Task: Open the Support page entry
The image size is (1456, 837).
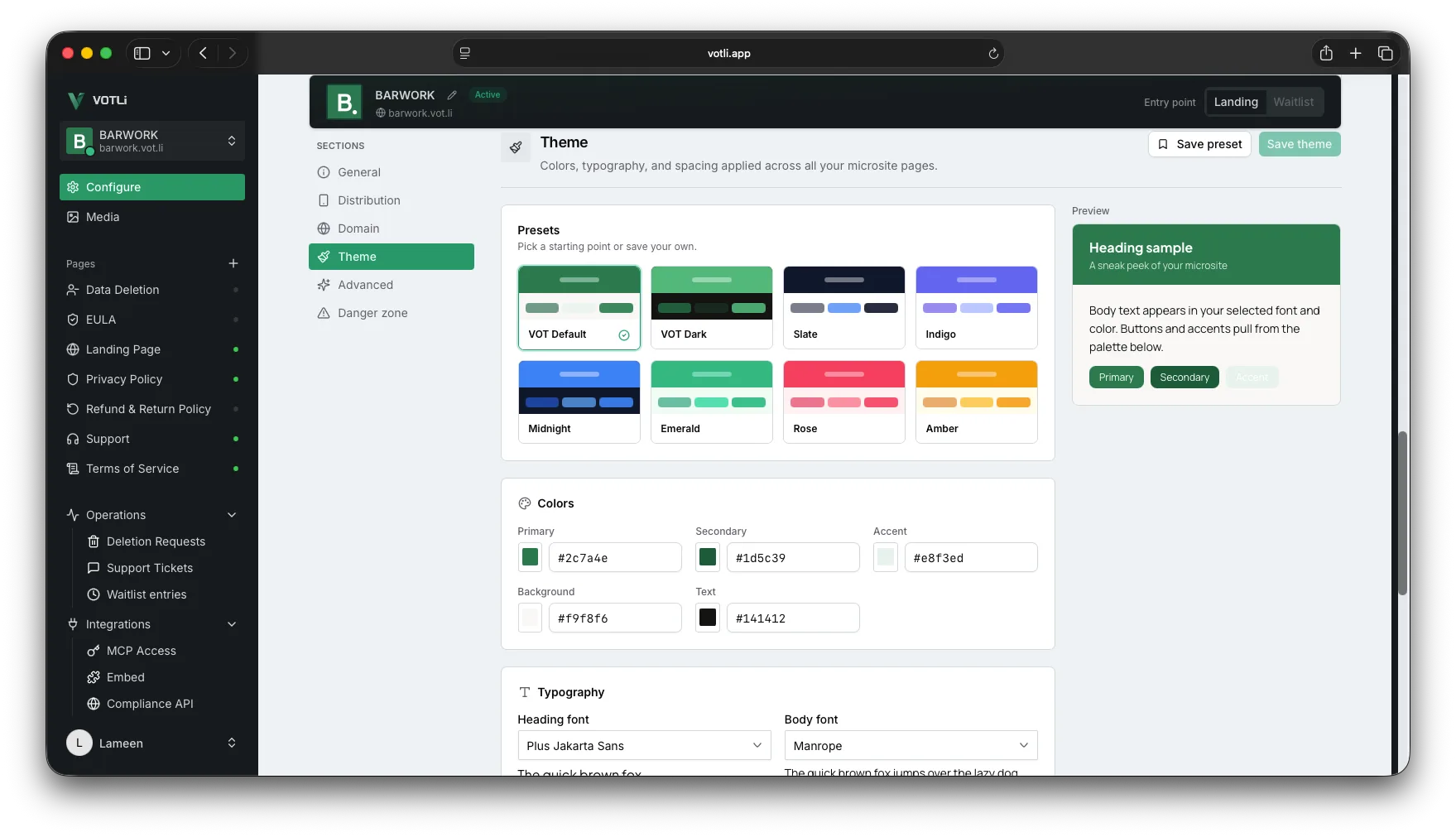Action: click(152, 439)
